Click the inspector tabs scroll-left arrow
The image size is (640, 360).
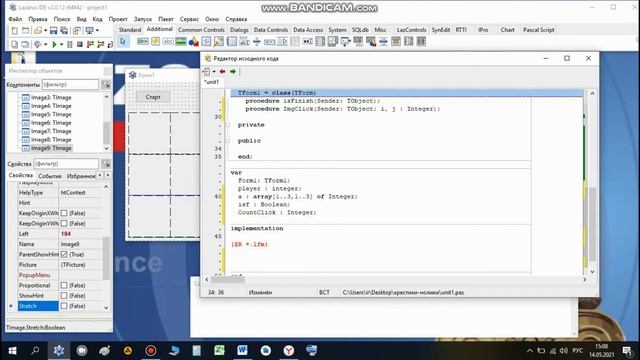[100, 175]
